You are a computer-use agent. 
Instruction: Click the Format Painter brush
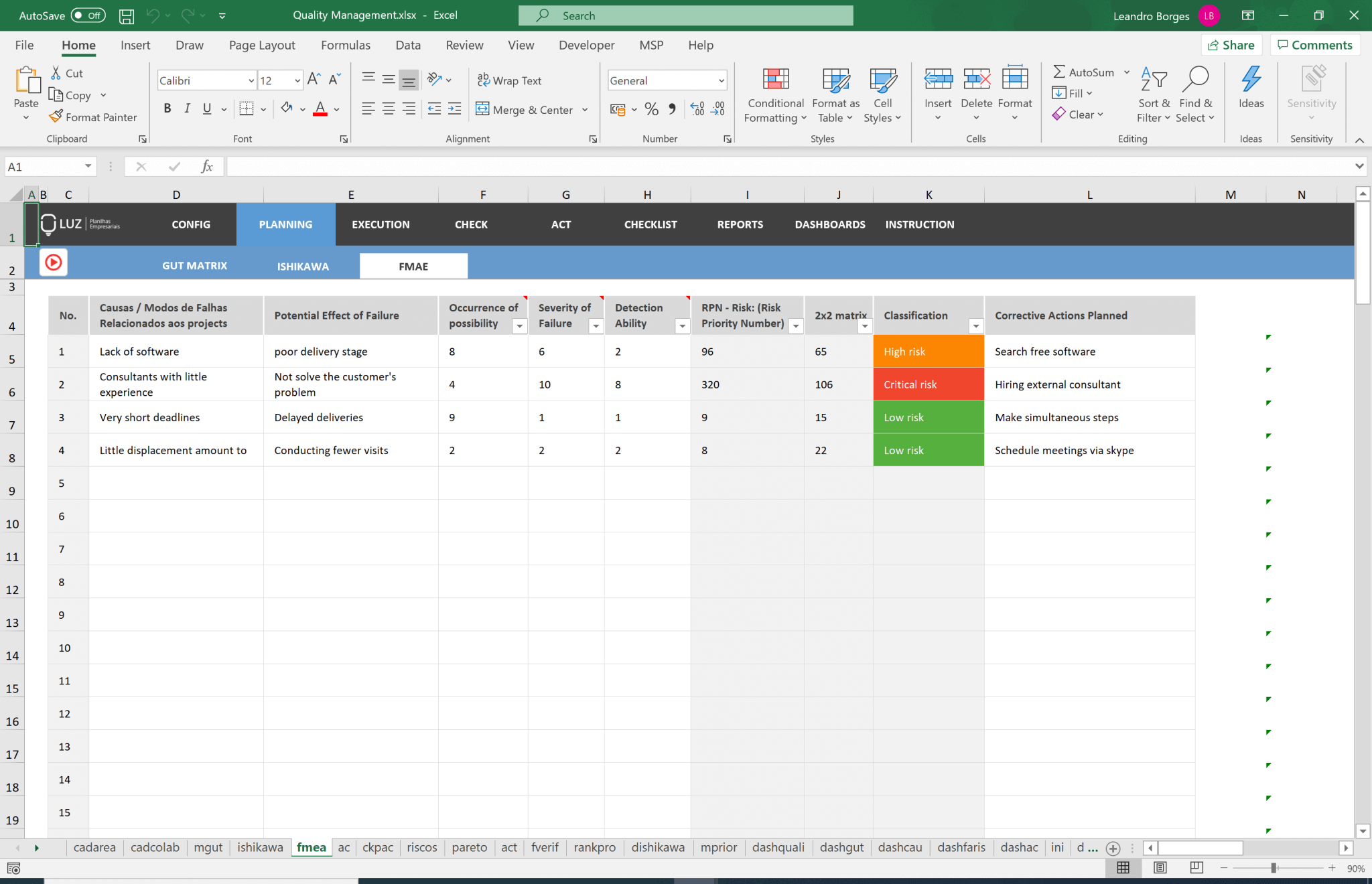coord(56,117)
